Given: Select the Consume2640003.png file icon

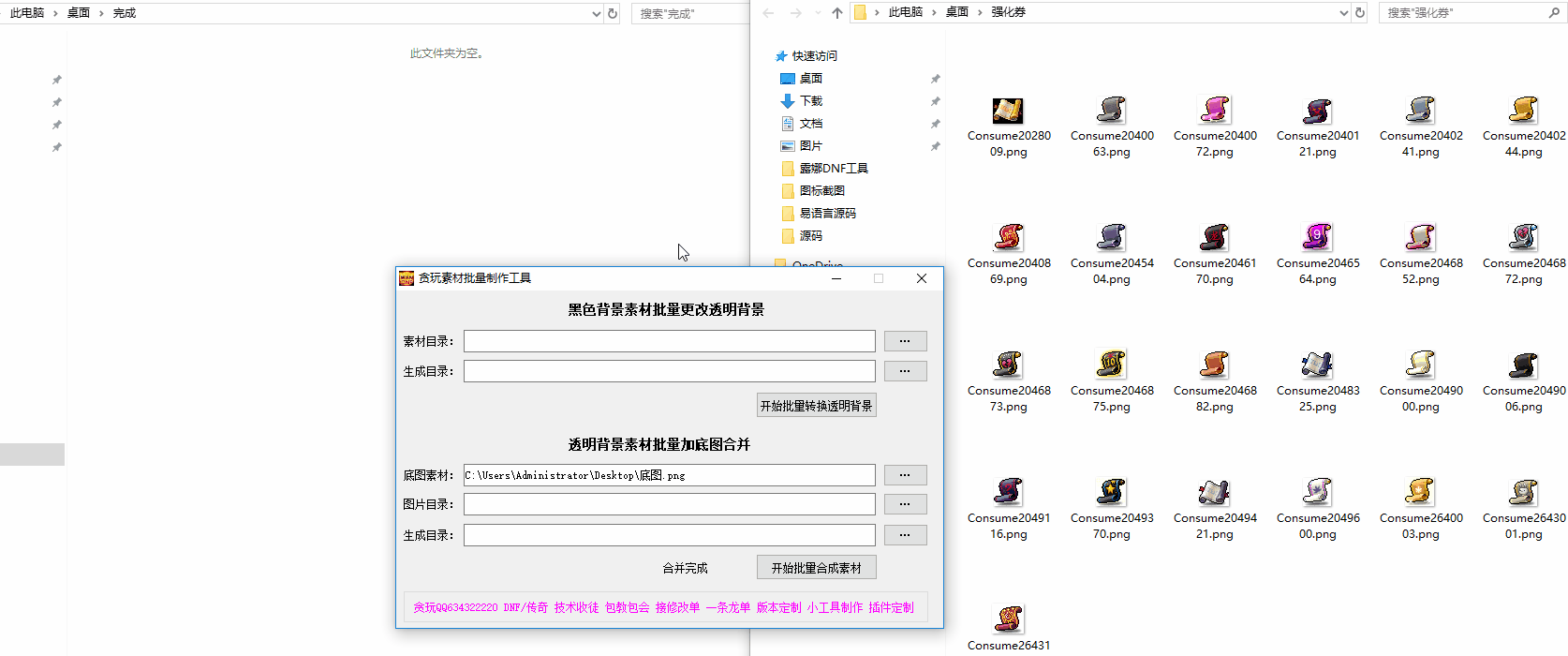Looking at the screenshot, I should (1420, 492).
